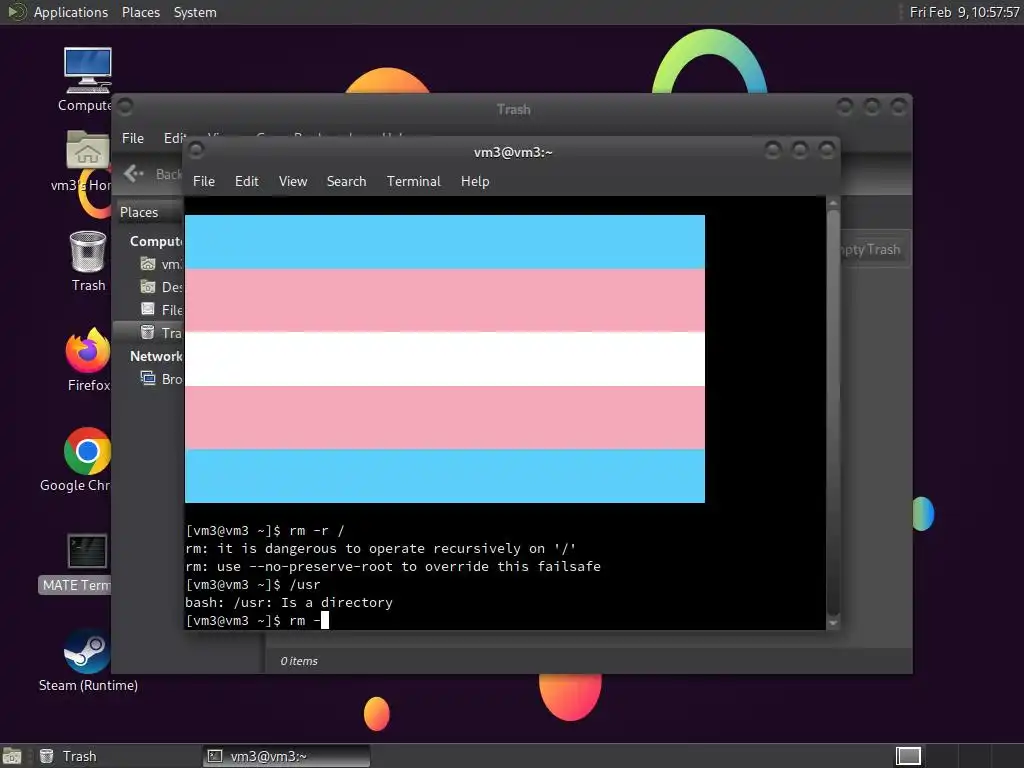Open the terminal Edit menu
The width and height of the screenshot is (1024, 768).
pyautogui.click(x=246, y=181)
